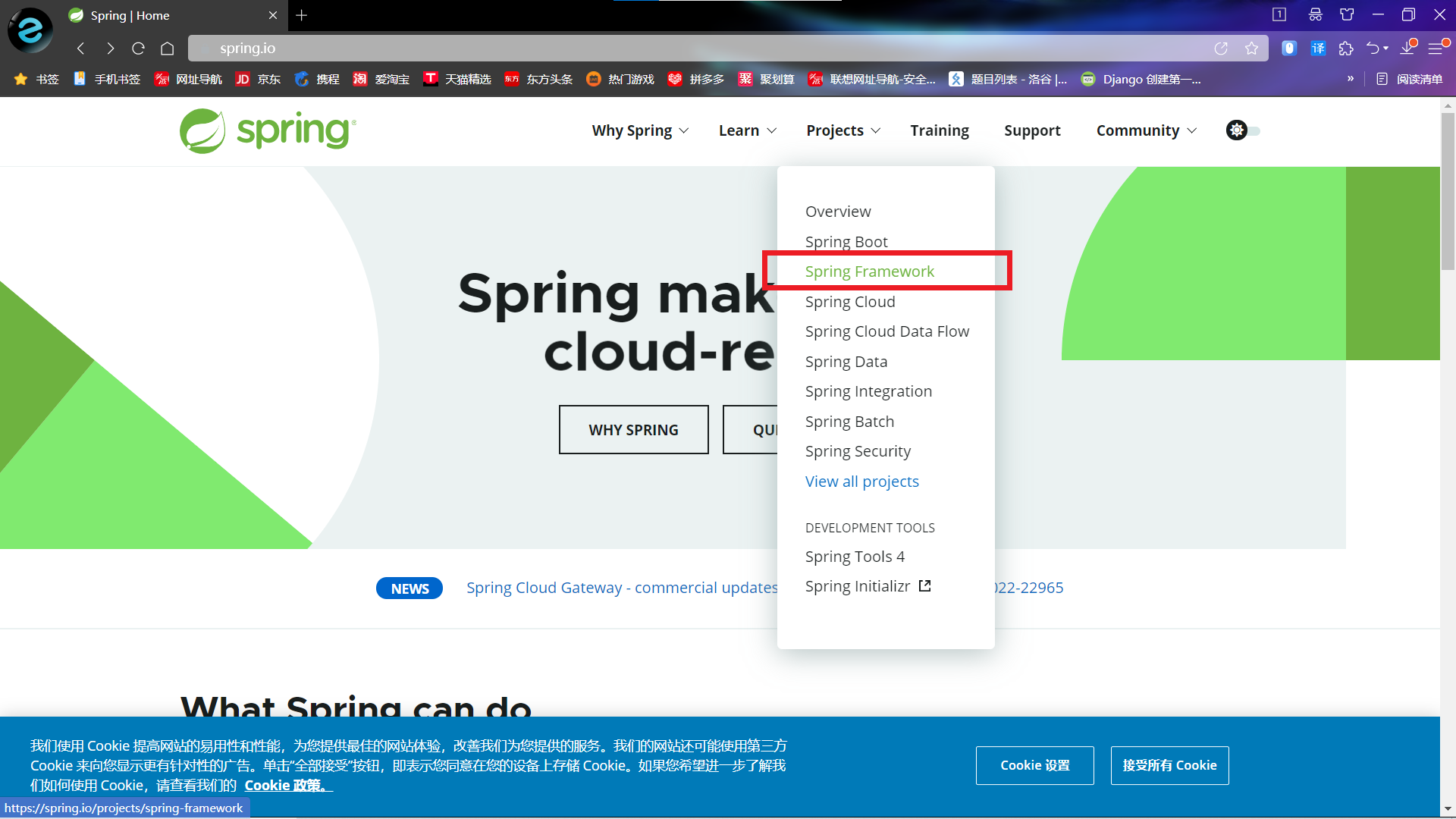The image size is (1456, 819).
Task: Open the Django 创建第一 bookmark
Action: pyautogui.click(x=1141, y=79)
